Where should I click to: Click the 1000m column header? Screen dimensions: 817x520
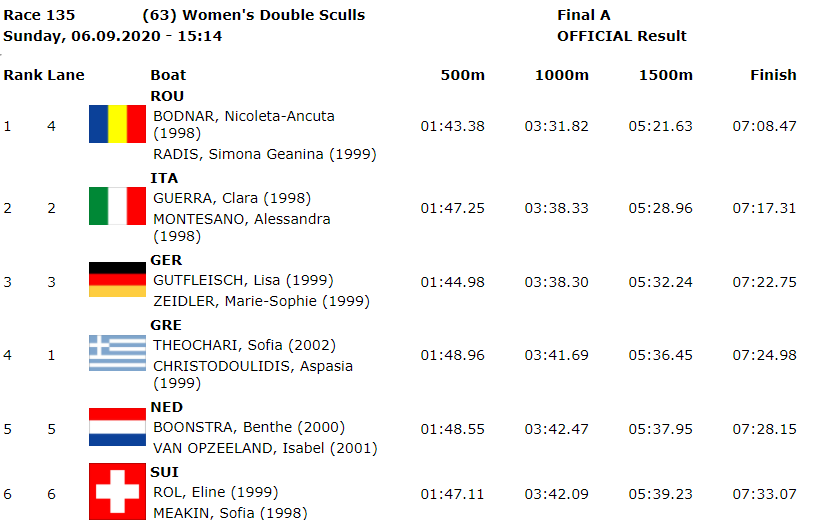[x=562, y=75]
